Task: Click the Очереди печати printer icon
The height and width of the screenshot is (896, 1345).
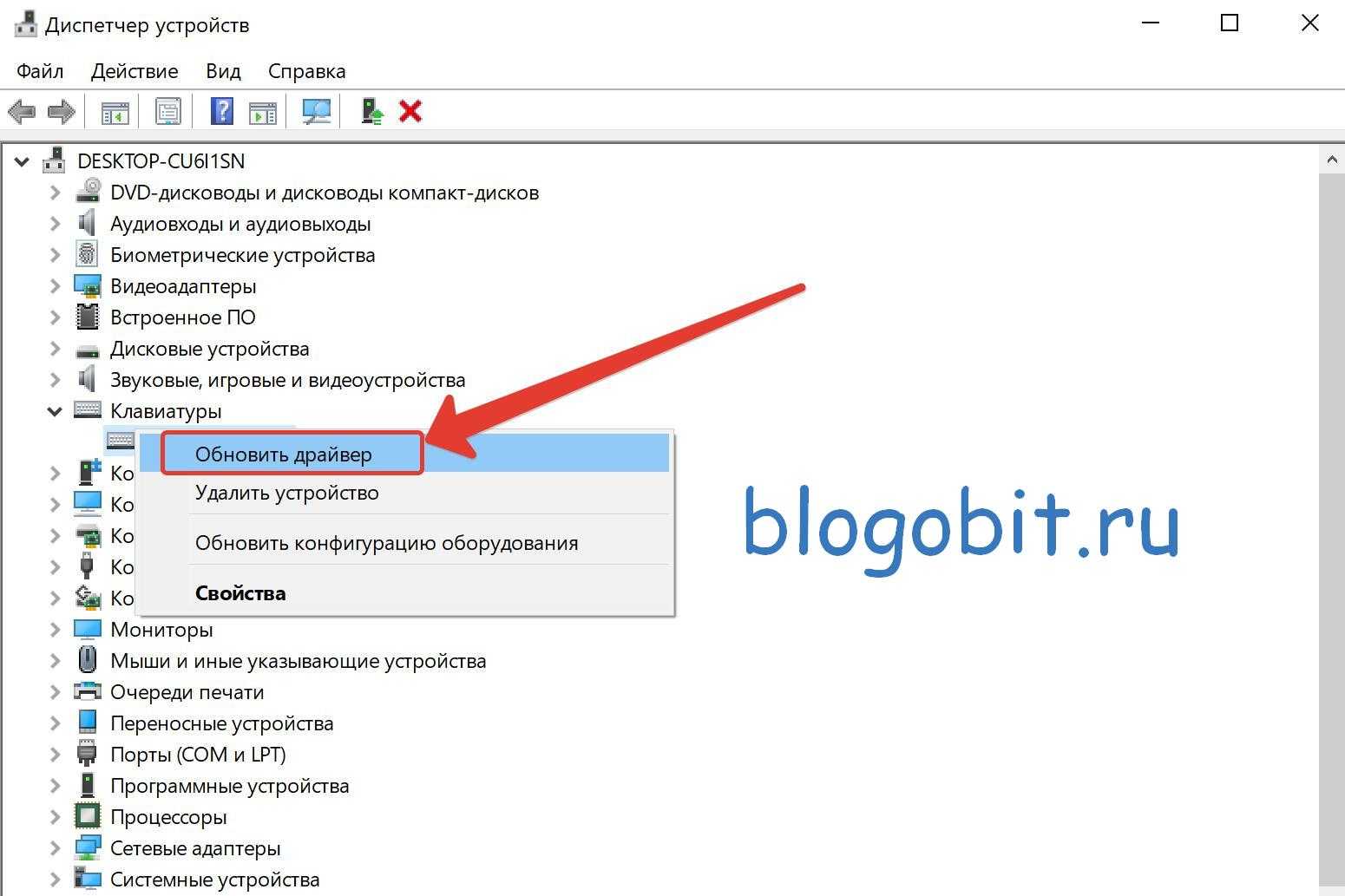Action: tap(88, 691)
